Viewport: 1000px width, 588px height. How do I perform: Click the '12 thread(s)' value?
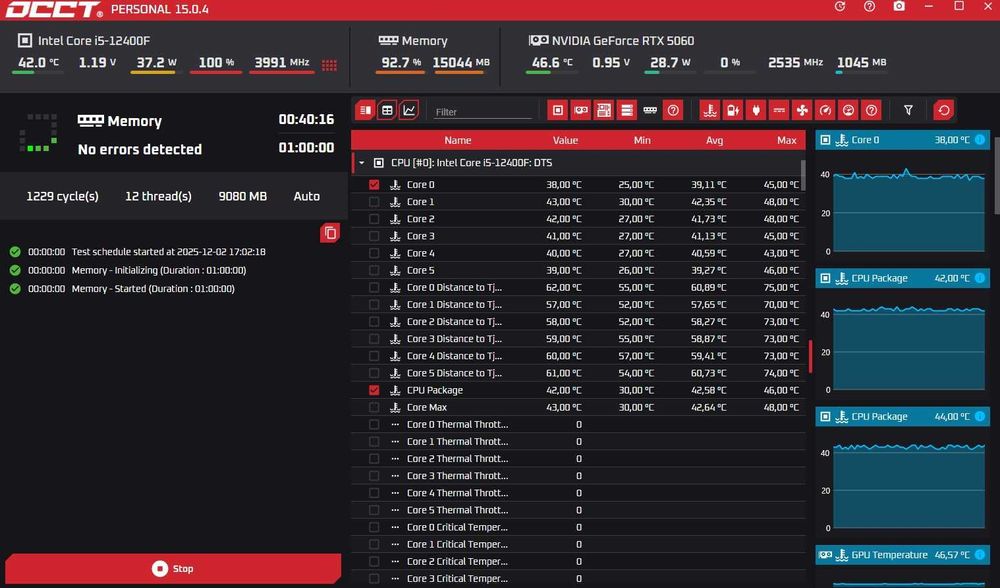point(158,196)
